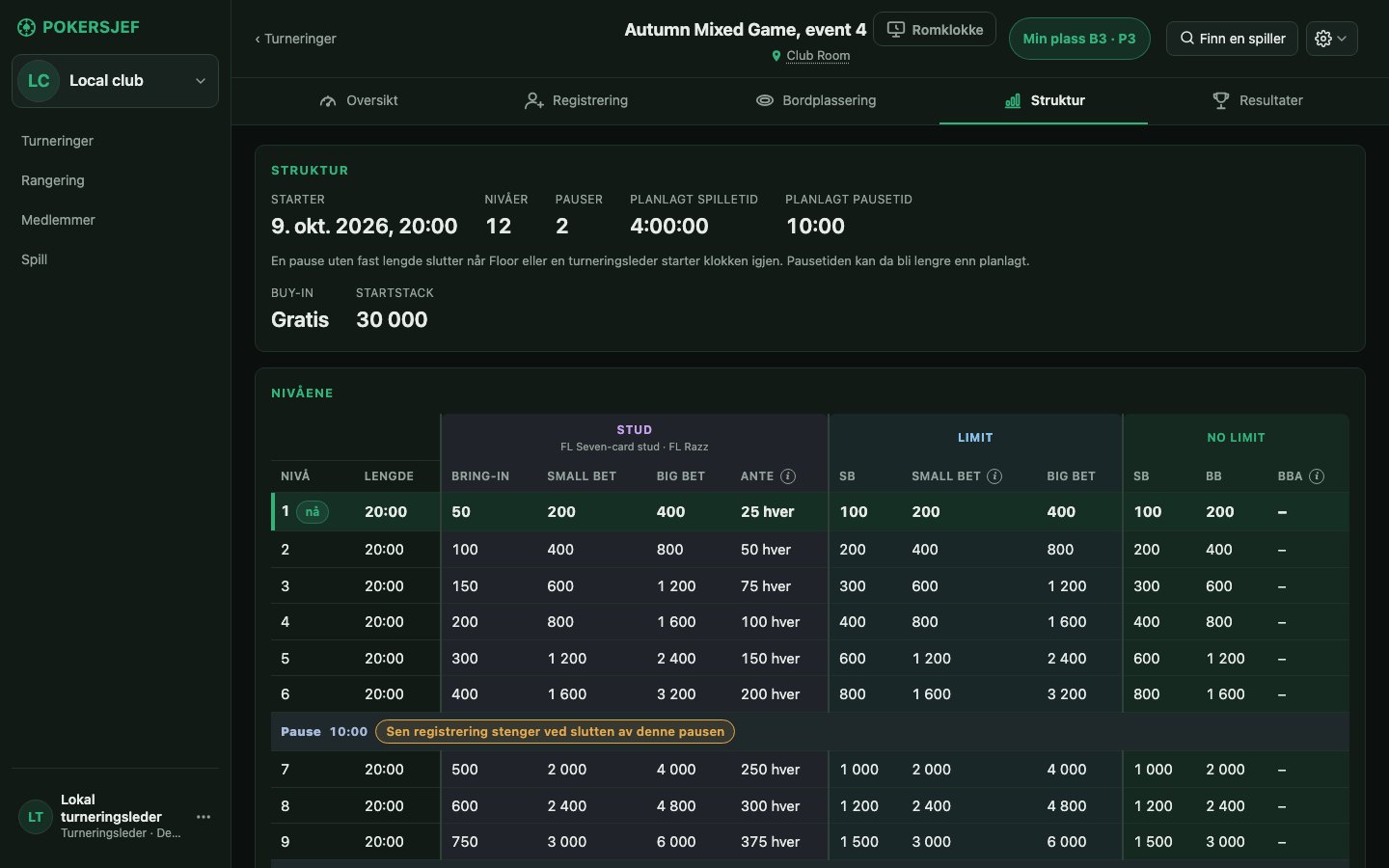Click the Finn en spiller search button
This screenshot has width=1389, height=868.
click(x=1233, y=39)
